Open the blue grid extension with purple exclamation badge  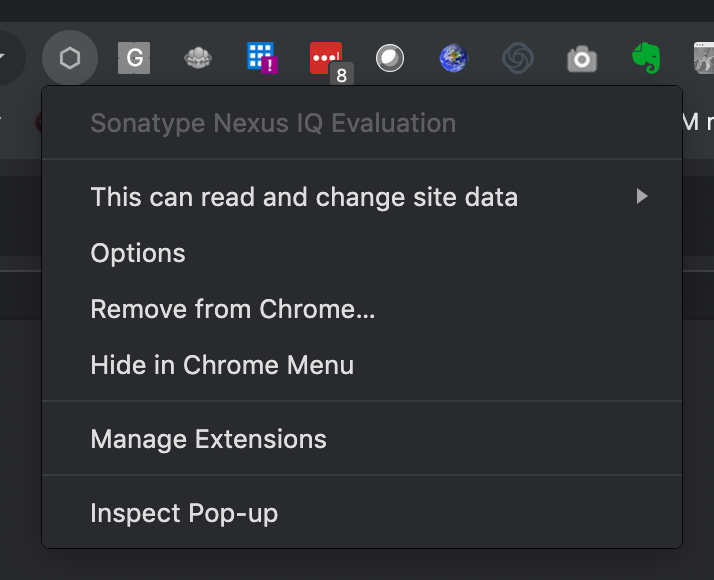pos(262,58)
